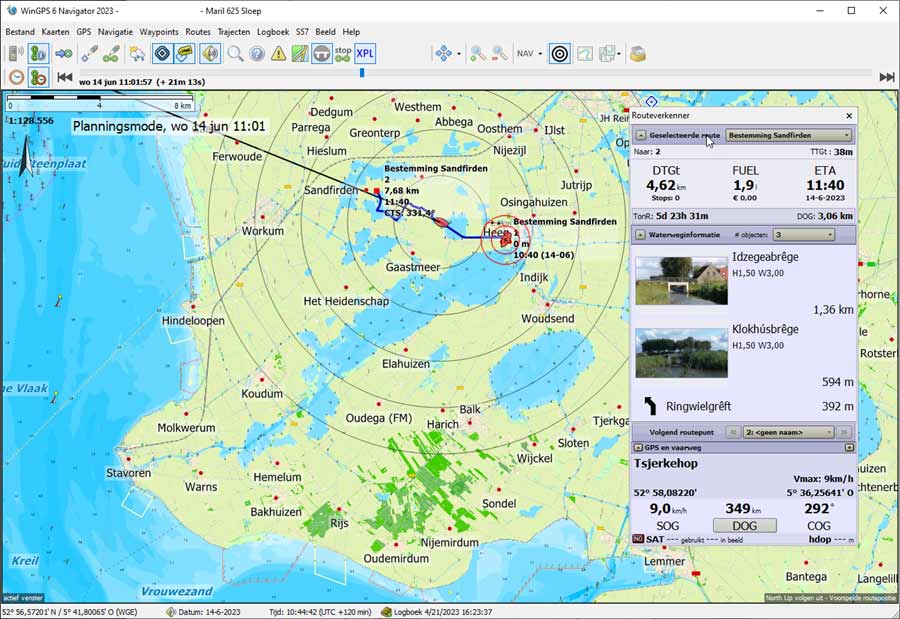Toggle the loudspeaker alarm sound button
Viewport: 900px width, 619px height.
210,54
